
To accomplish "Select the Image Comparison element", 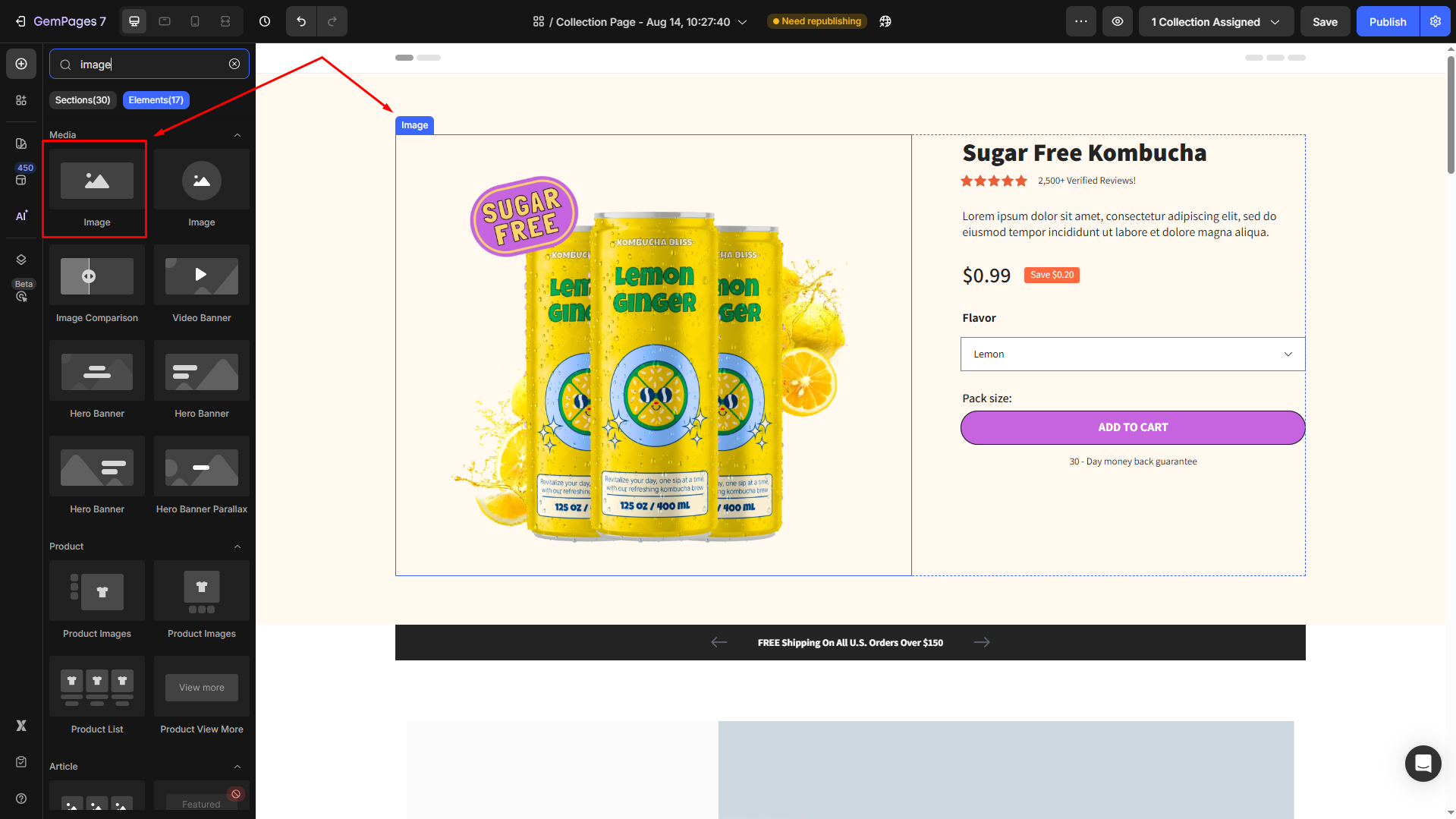I will [x=96, y=285].
